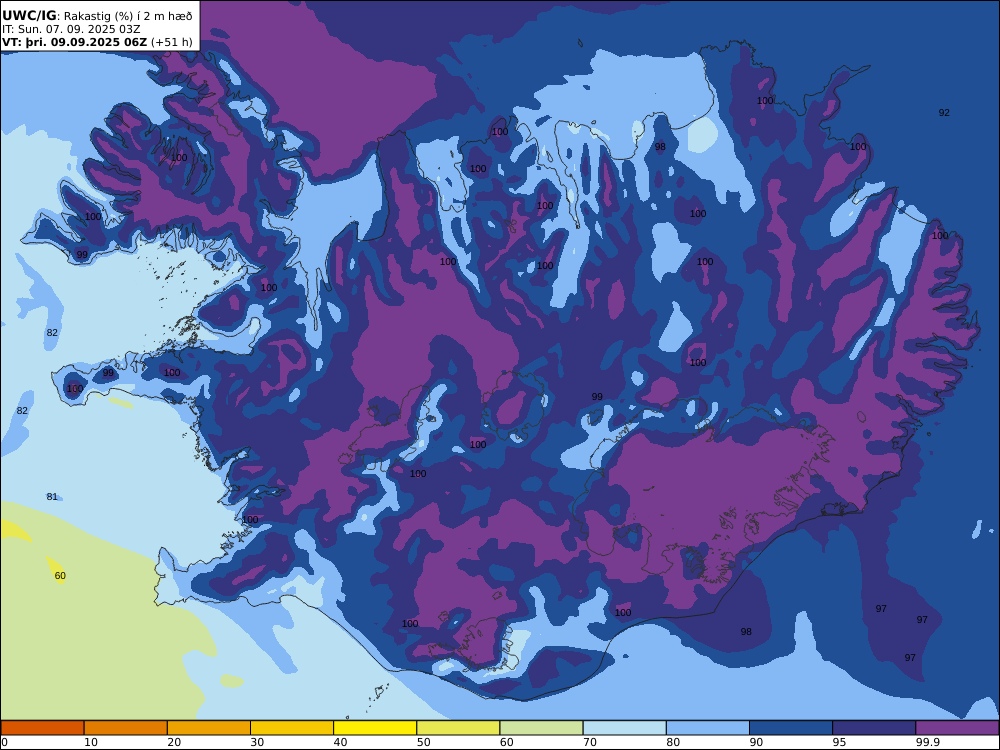Click the dark indigo 95–99.9 legend swatch
1000x750 pixels.
(874, 728)
